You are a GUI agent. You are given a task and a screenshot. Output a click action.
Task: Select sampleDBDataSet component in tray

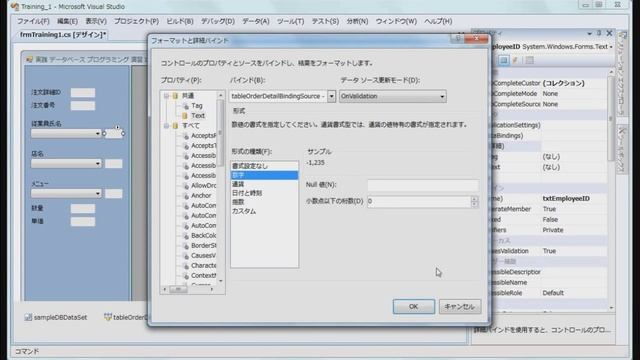(x=56, y=317)
